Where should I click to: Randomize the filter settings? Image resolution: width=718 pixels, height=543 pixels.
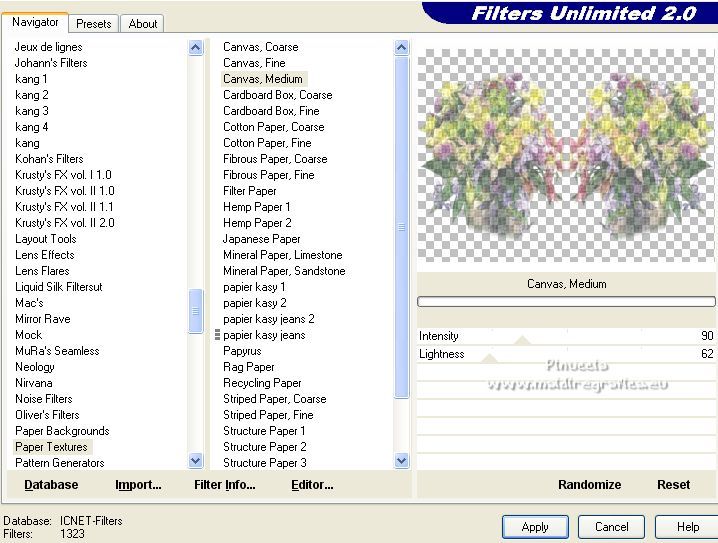point(589,484)
